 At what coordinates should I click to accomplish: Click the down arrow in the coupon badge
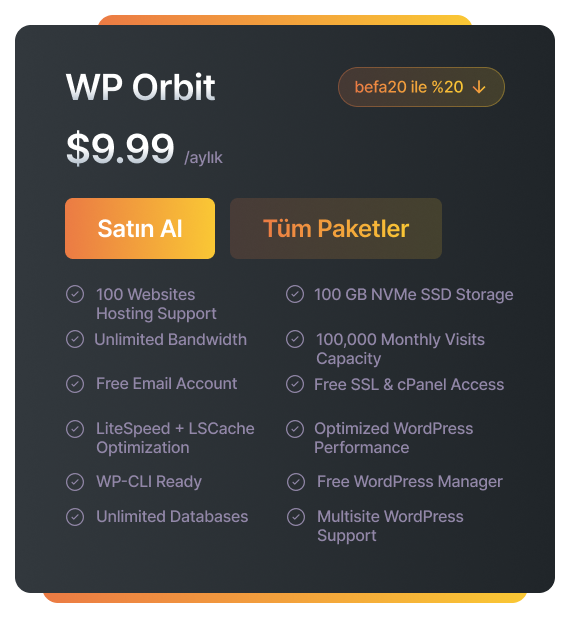(x=479, y=87)
